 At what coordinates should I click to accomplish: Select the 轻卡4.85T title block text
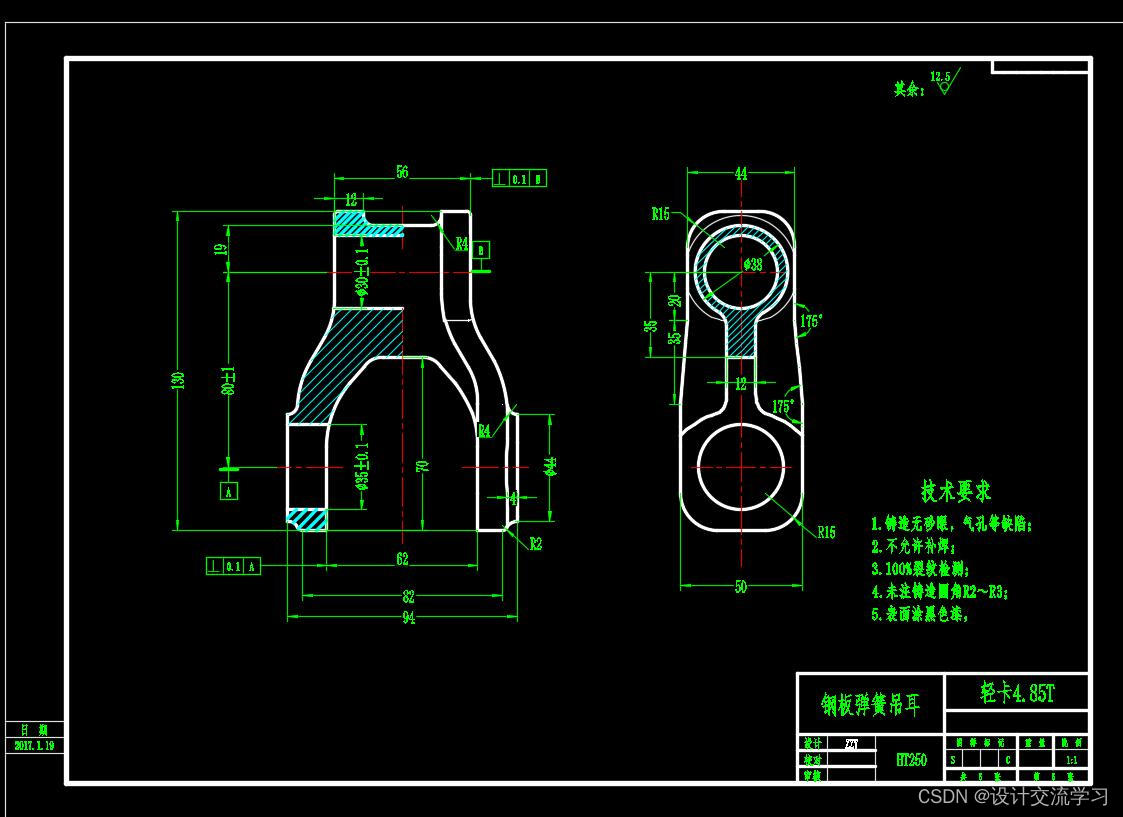tap(1017, 692)
